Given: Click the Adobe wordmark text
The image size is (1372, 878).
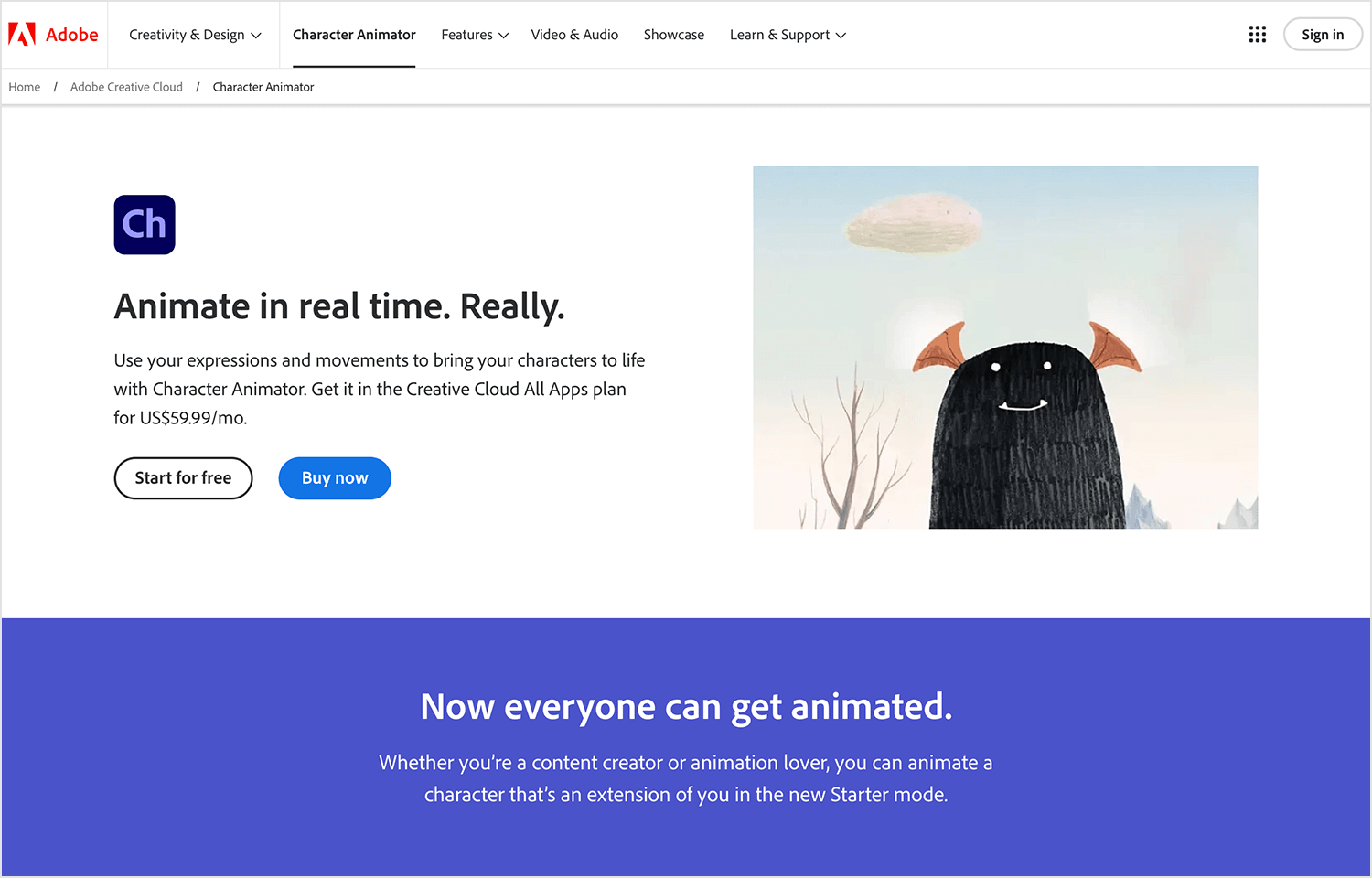Looking at the screenshot, I should tap(72, 35).
